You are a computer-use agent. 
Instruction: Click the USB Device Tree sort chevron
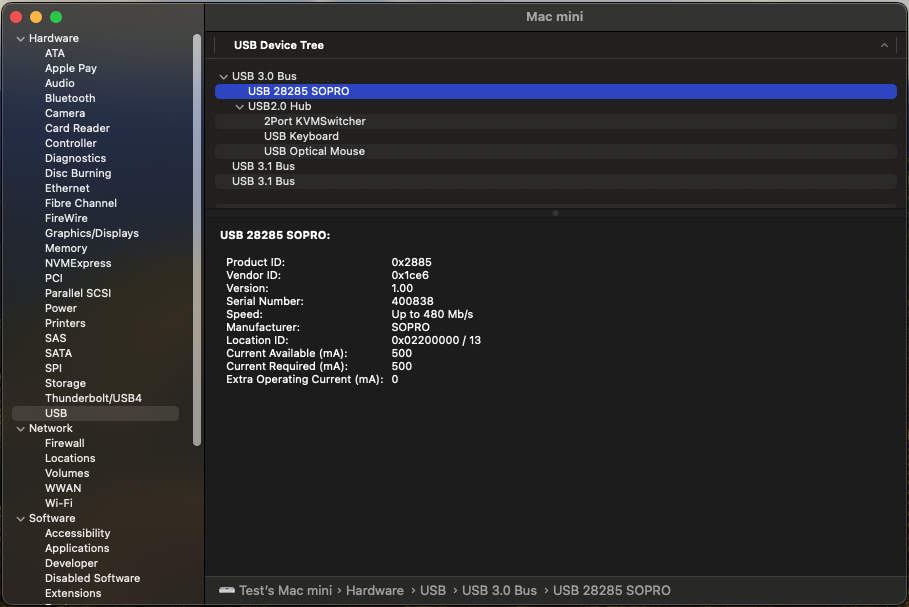[x=884, y=46]
